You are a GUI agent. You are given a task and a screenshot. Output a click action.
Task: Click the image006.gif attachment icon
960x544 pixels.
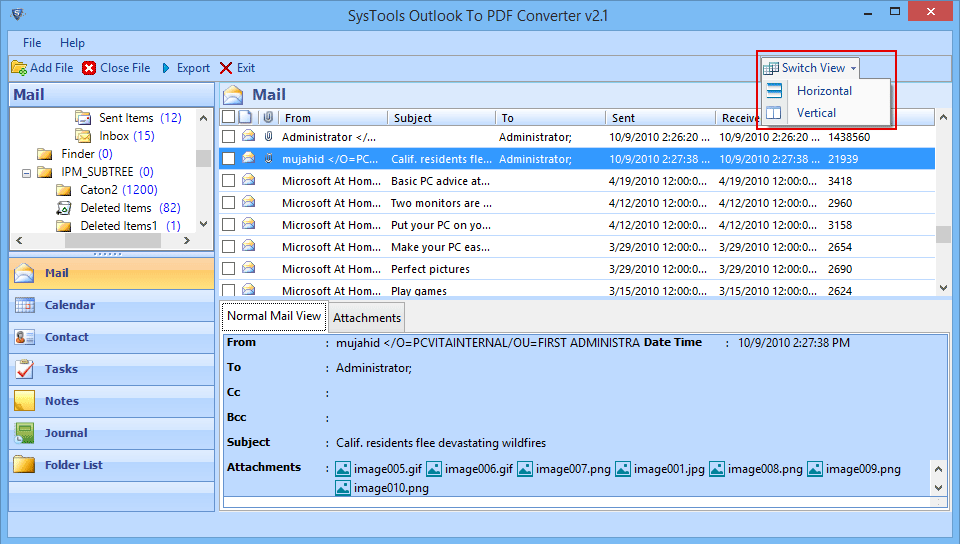[x=434, y=469]
